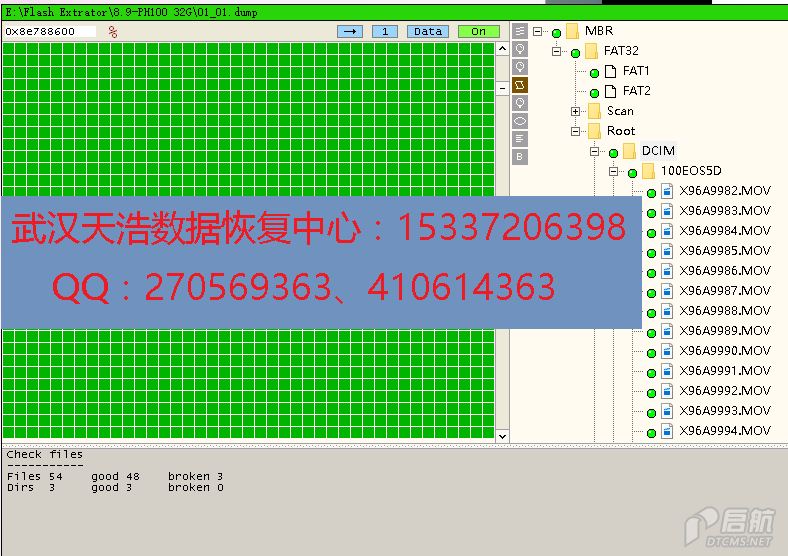Click the top icon of the vertical toolbar
Screen dimensions: 788x556
coord(520,31)
